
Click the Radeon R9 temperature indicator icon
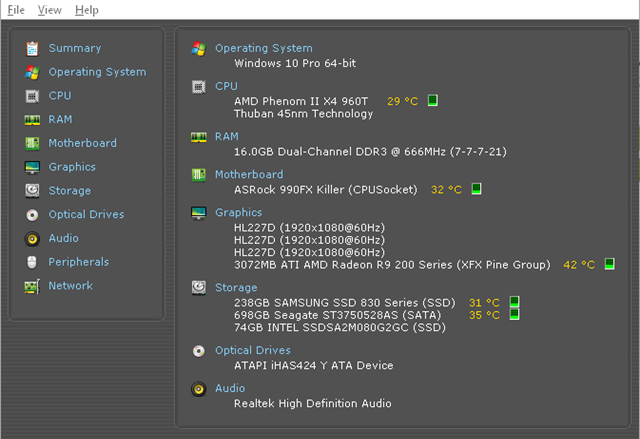pos(609,264)
